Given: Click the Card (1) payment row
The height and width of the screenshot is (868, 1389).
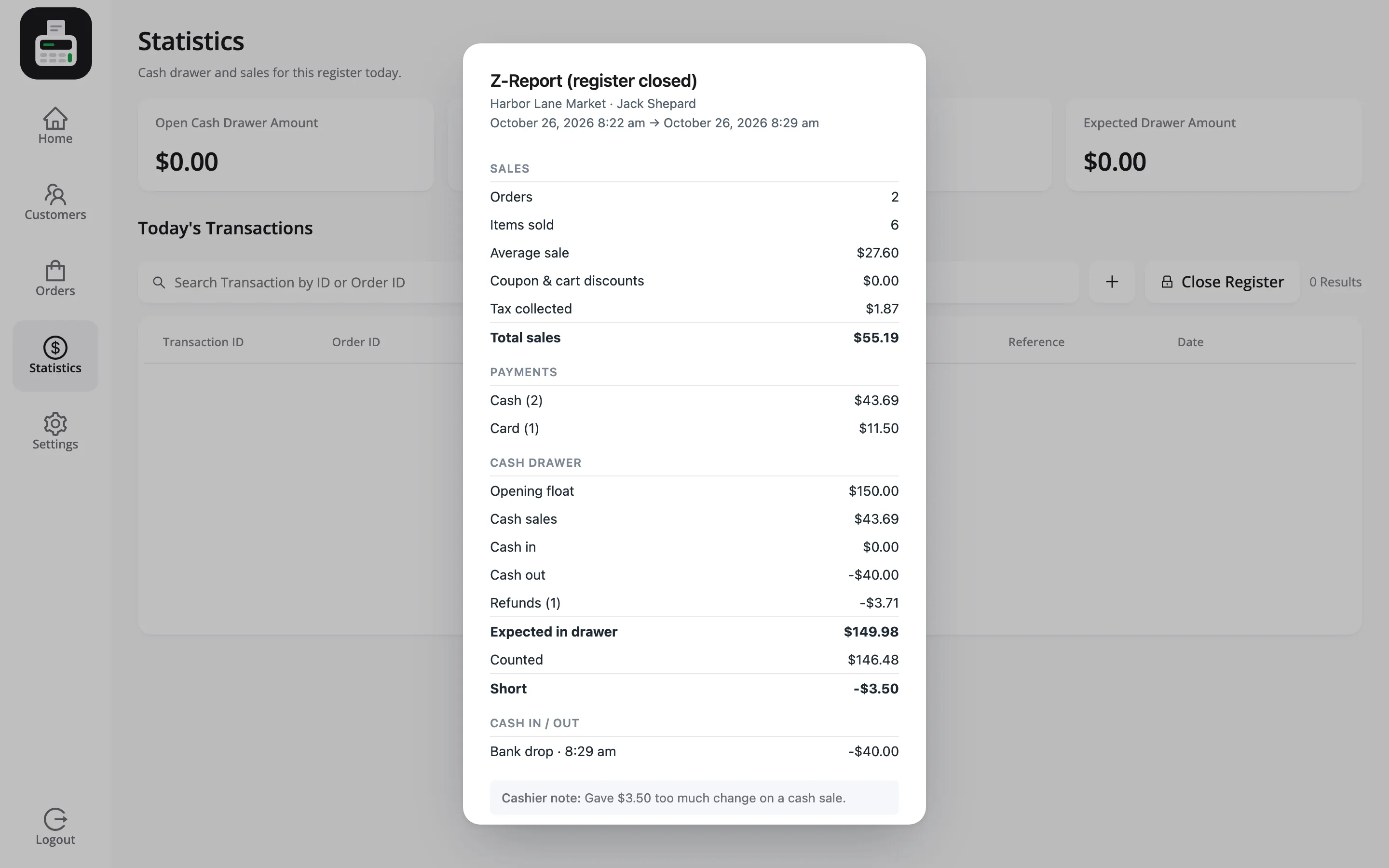Looking at the screenshot, I should 694,428.
